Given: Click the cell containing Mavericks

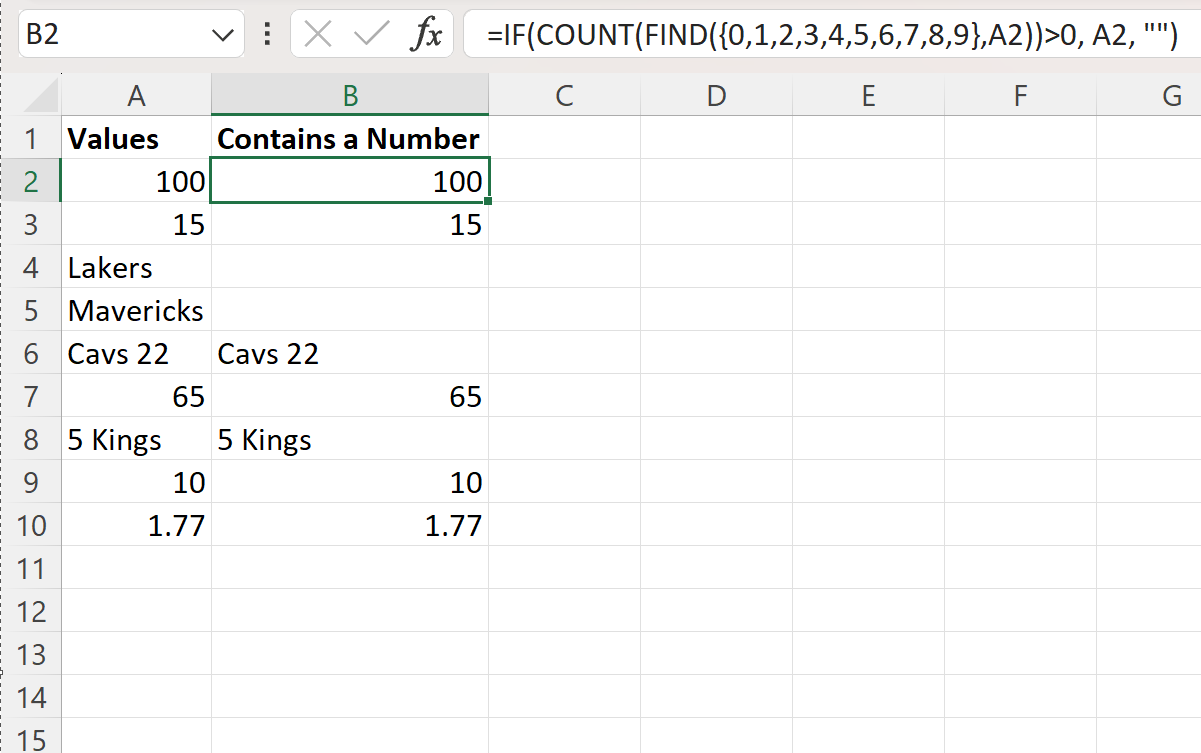Looking at the screenshot, I should pos(136,310).
